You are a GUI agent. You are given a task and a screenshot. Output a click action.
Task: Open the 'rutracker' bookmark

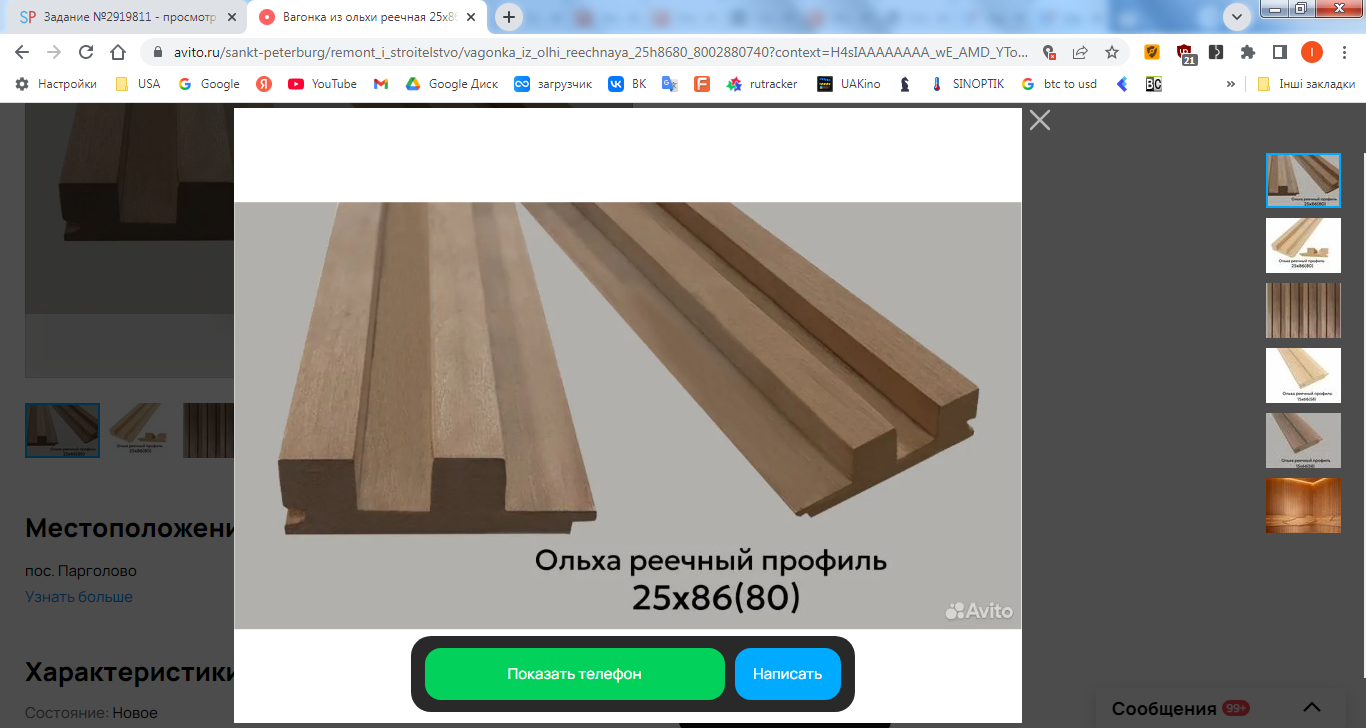(762, 84)
